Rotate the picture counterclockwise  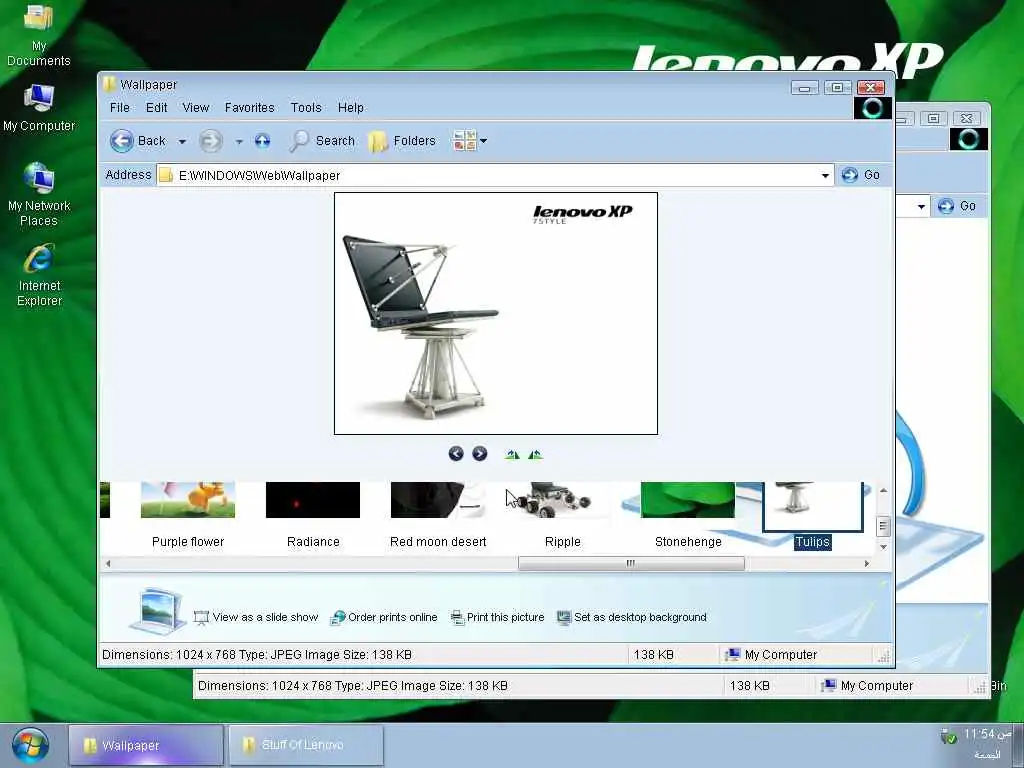[536, 454]
